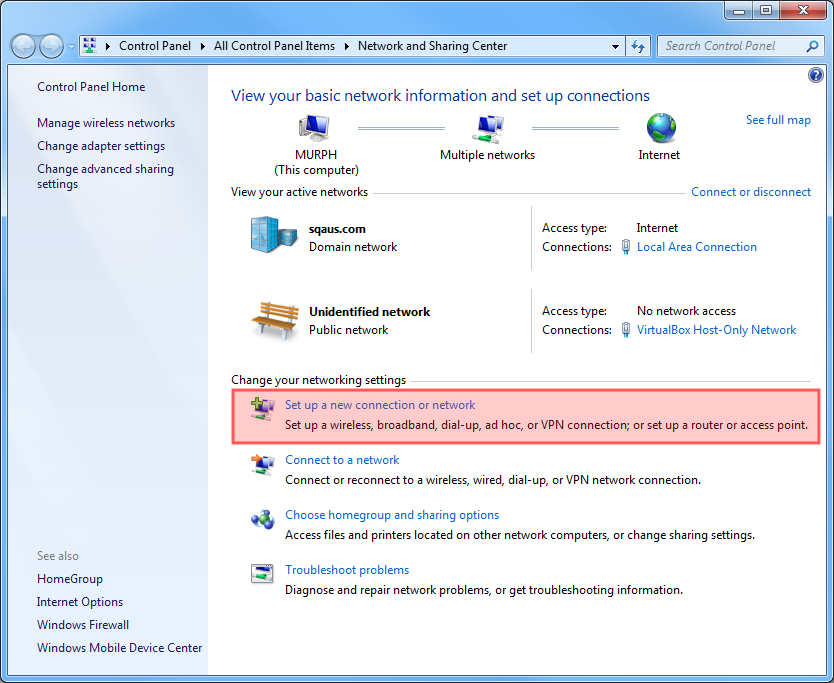Click the sqaus.com domain network icon

(274, 236)
